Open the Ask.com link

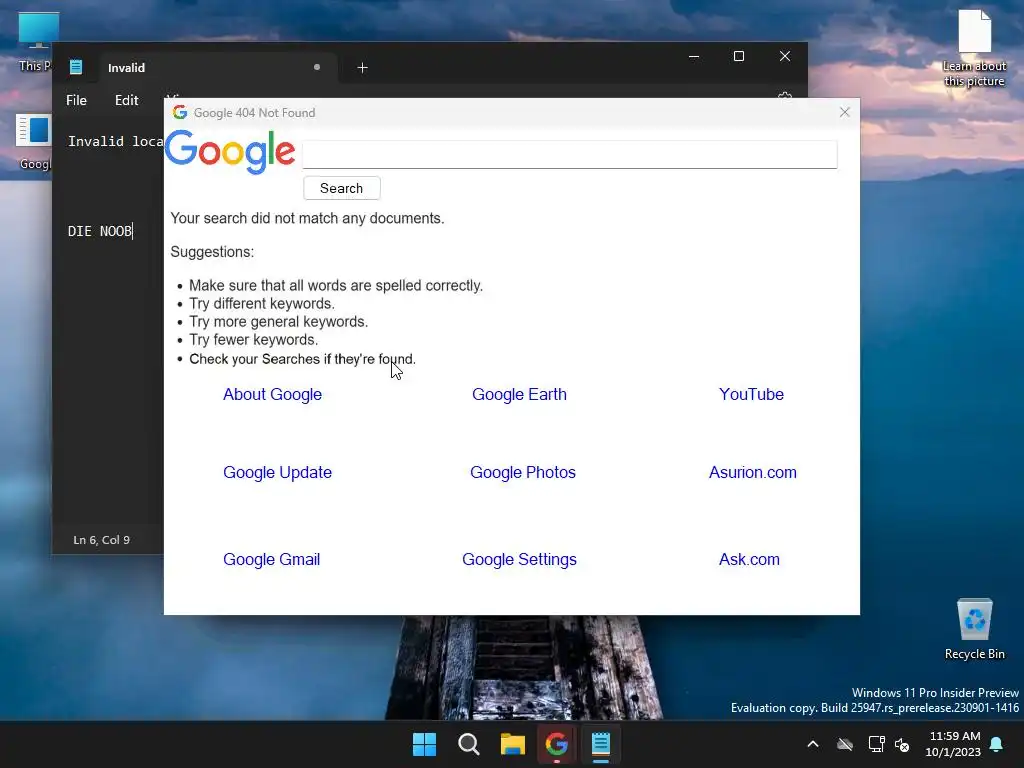click(x=749, y=560)
